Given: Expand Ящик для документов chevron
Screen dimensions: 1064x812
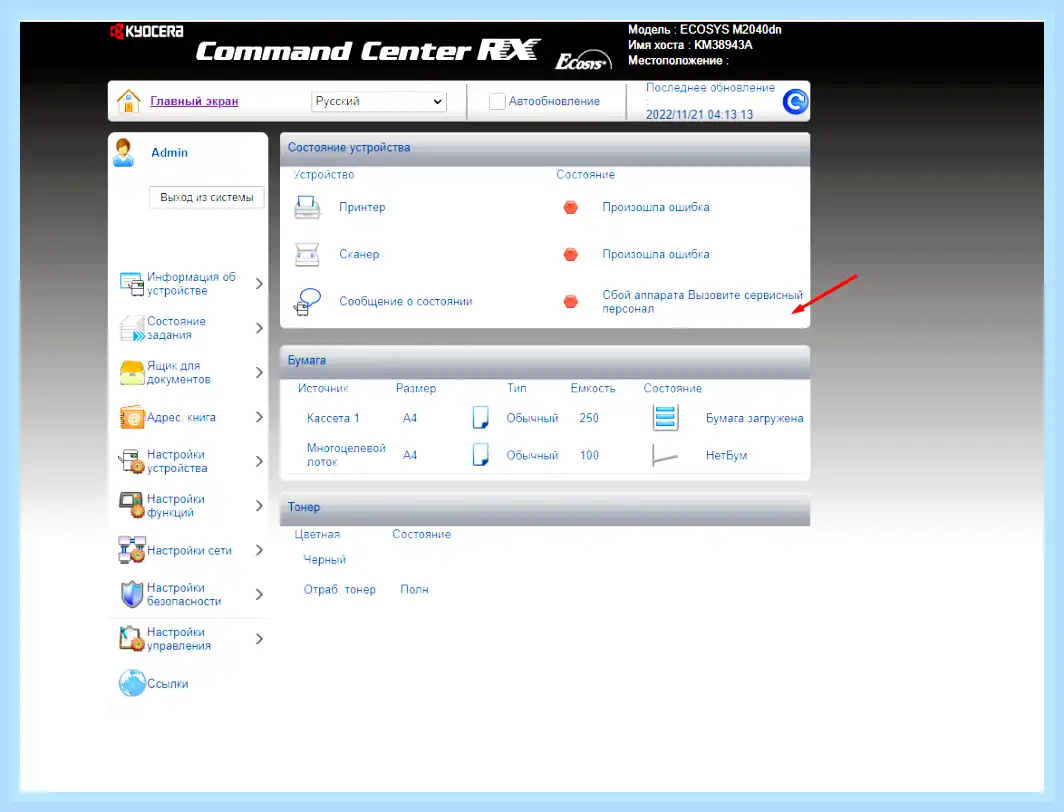Looking at the screenshot, I should click(x=259, y=372).
